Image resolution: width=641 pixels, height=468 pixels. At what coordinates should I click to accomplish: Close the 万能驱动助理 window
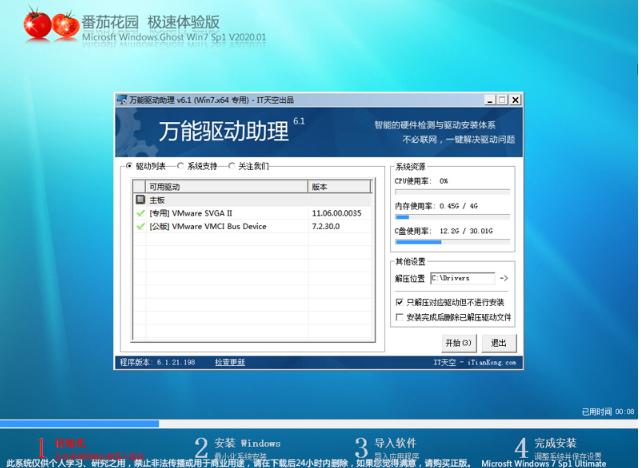click(515, 100)
